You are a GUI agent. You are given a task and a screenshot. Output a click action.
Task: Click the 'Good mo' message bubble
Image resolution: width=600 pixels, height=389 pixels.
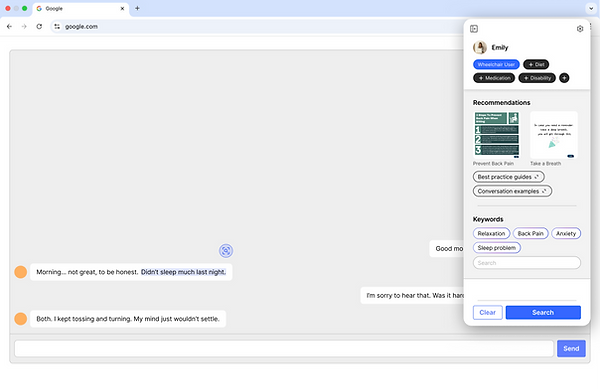point(447,249)
